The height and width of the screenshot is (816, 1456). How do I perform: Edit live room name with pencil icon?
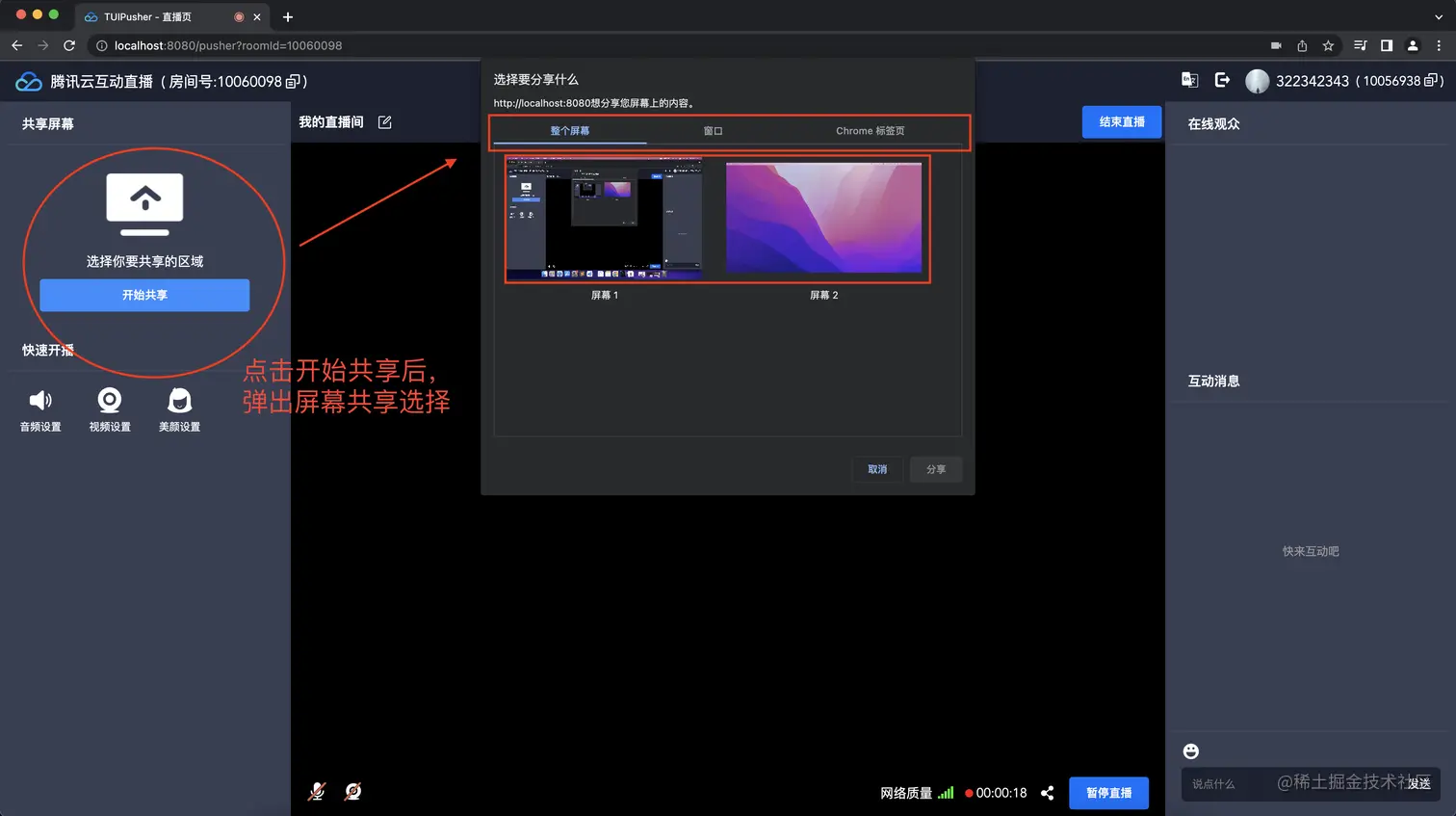pos(385,122)
